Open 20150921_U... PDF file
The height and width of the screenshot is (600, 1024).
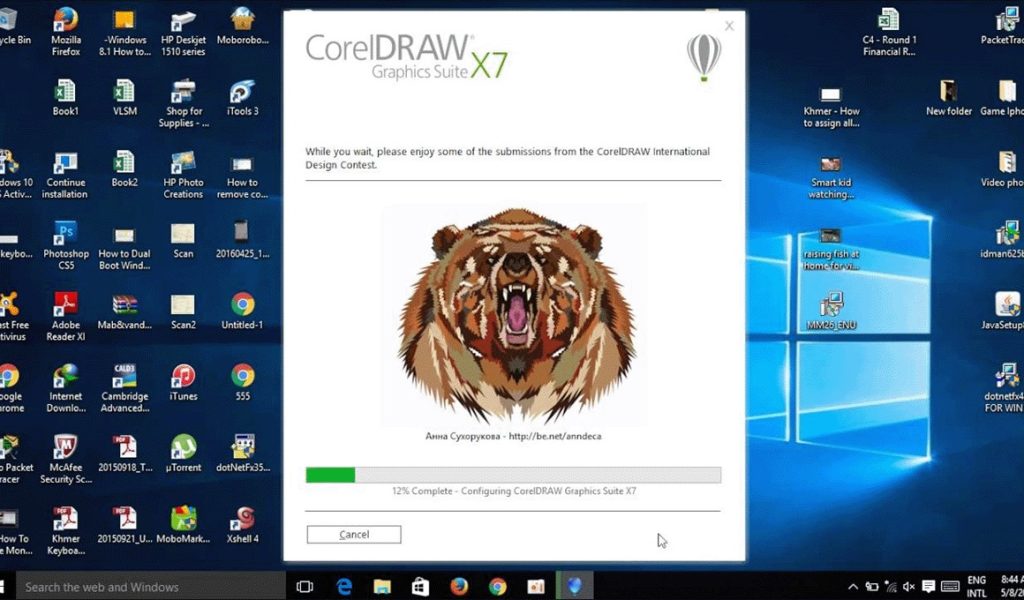[x=125, y=526]
